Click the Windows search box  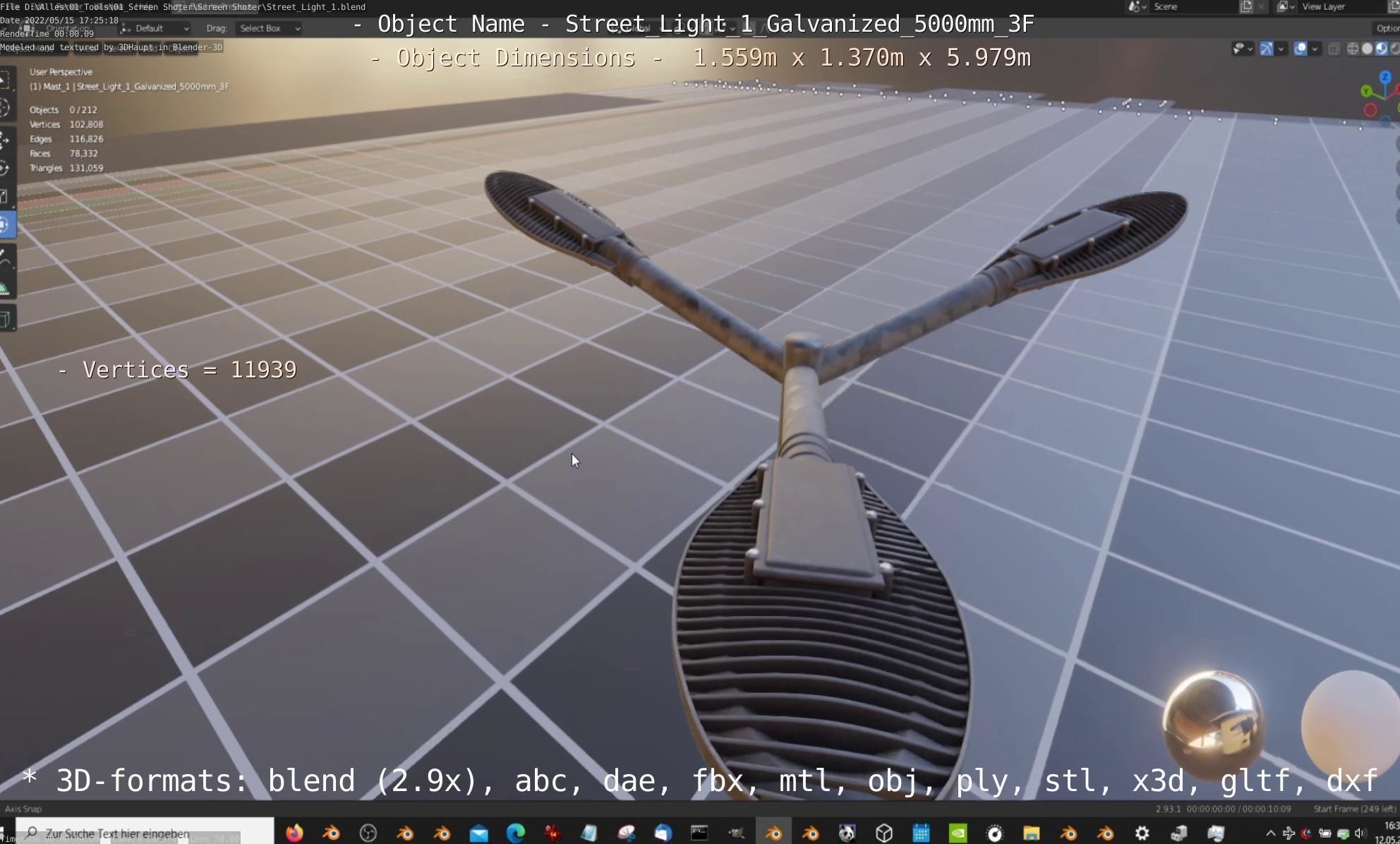point(145,833)
